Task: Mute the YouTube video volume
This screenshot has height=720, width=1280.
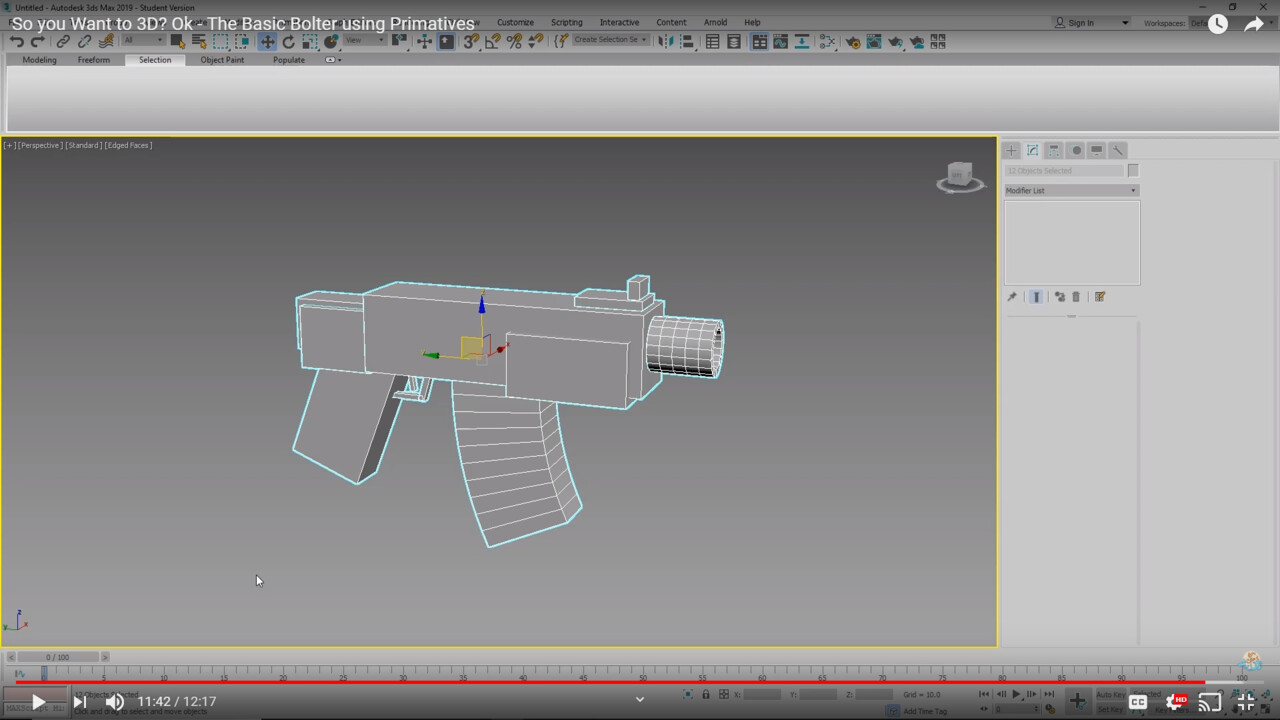Action: [115, 702]
